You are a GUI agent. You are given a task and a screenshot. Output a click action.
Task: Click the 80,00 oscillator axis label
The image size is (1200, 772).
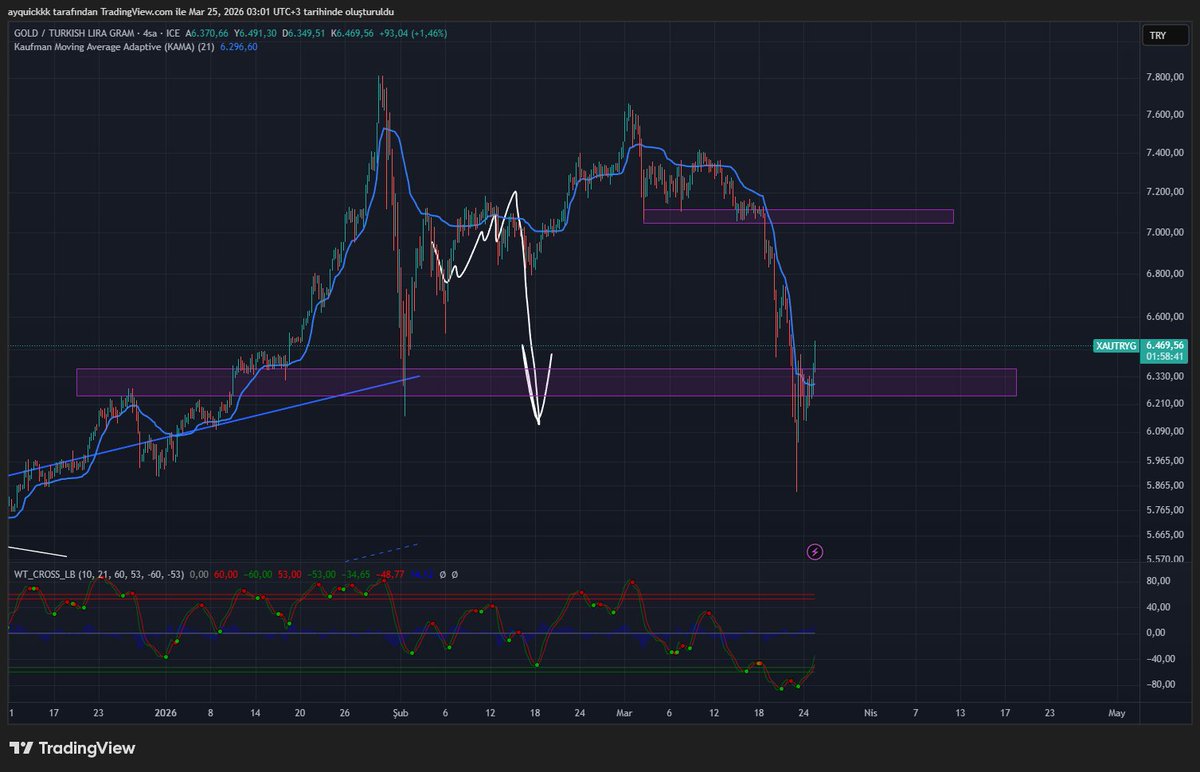pos(1156,580)
